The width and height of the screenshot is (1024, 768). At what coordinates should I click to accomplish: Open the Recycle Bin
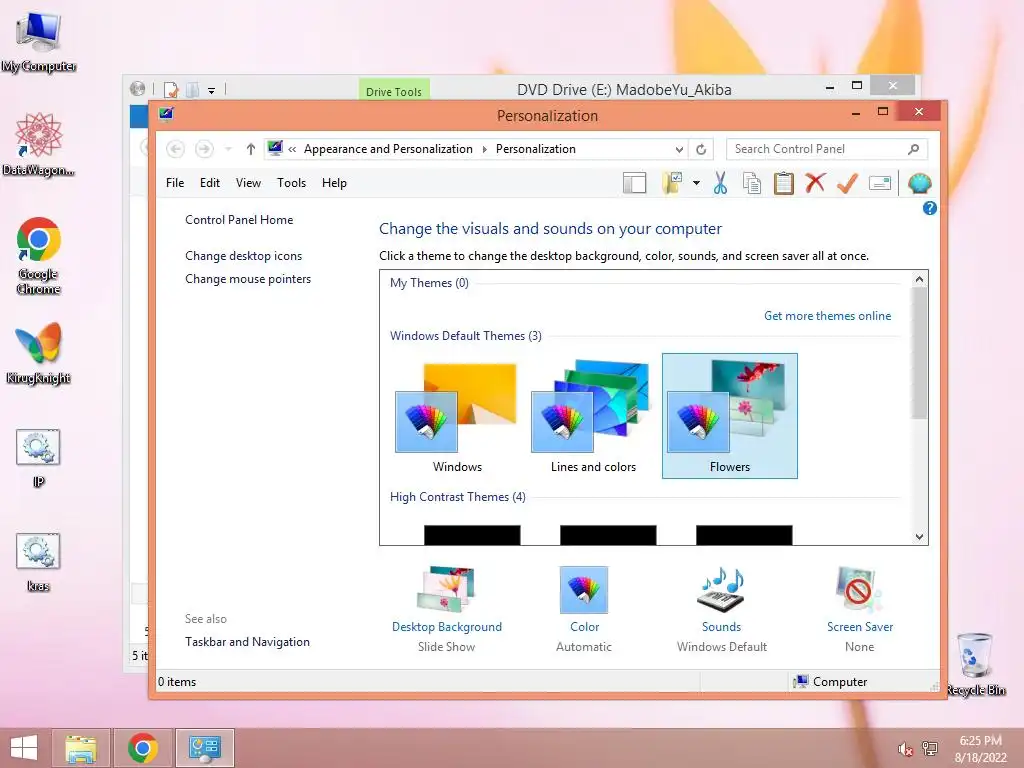click(x=976, y=664)
